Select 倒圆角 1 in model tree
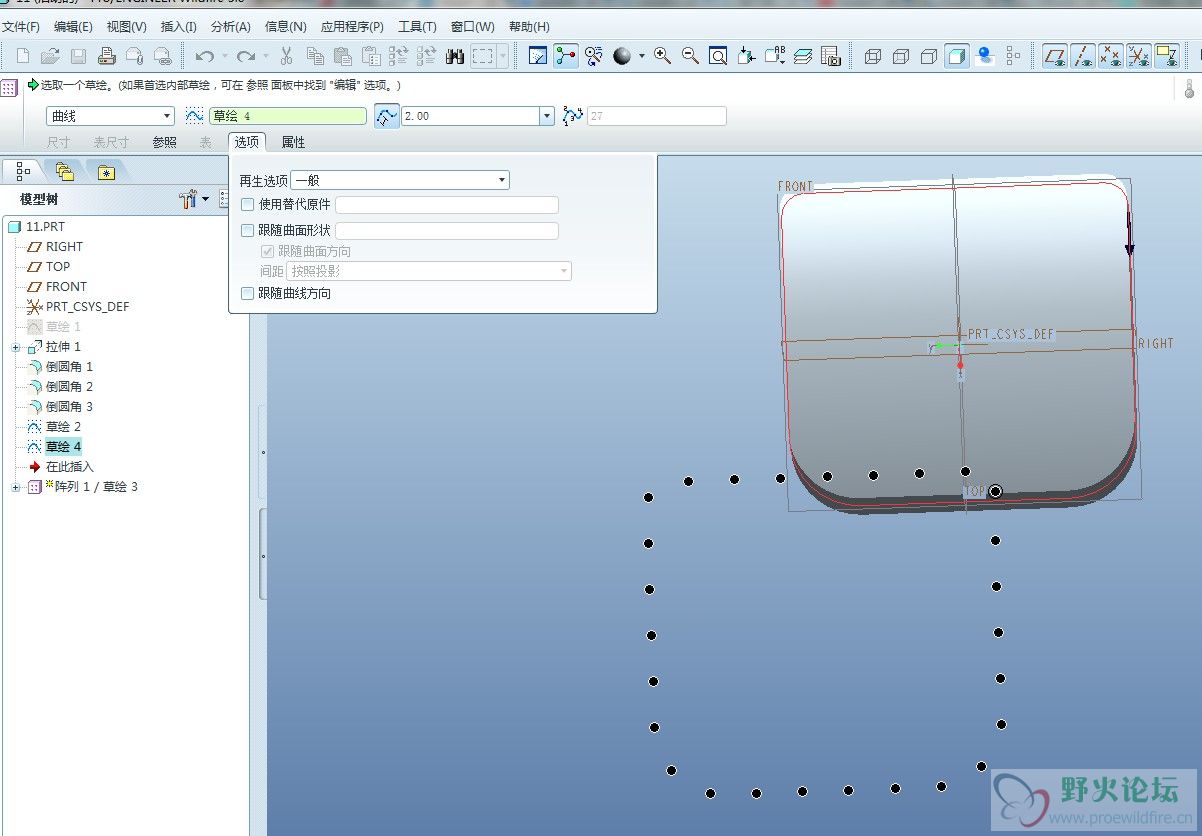This screenshot has width=1202, height=836. [x=69, y=367]
